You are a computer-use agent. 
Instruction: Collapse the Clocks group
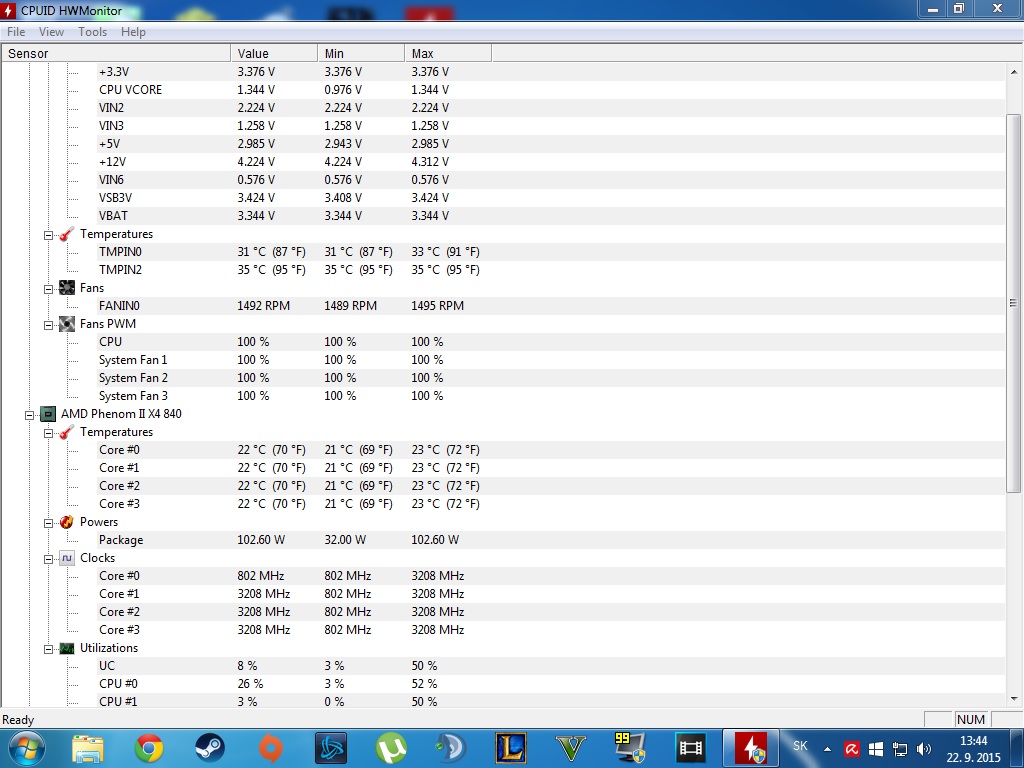[48, 559]
